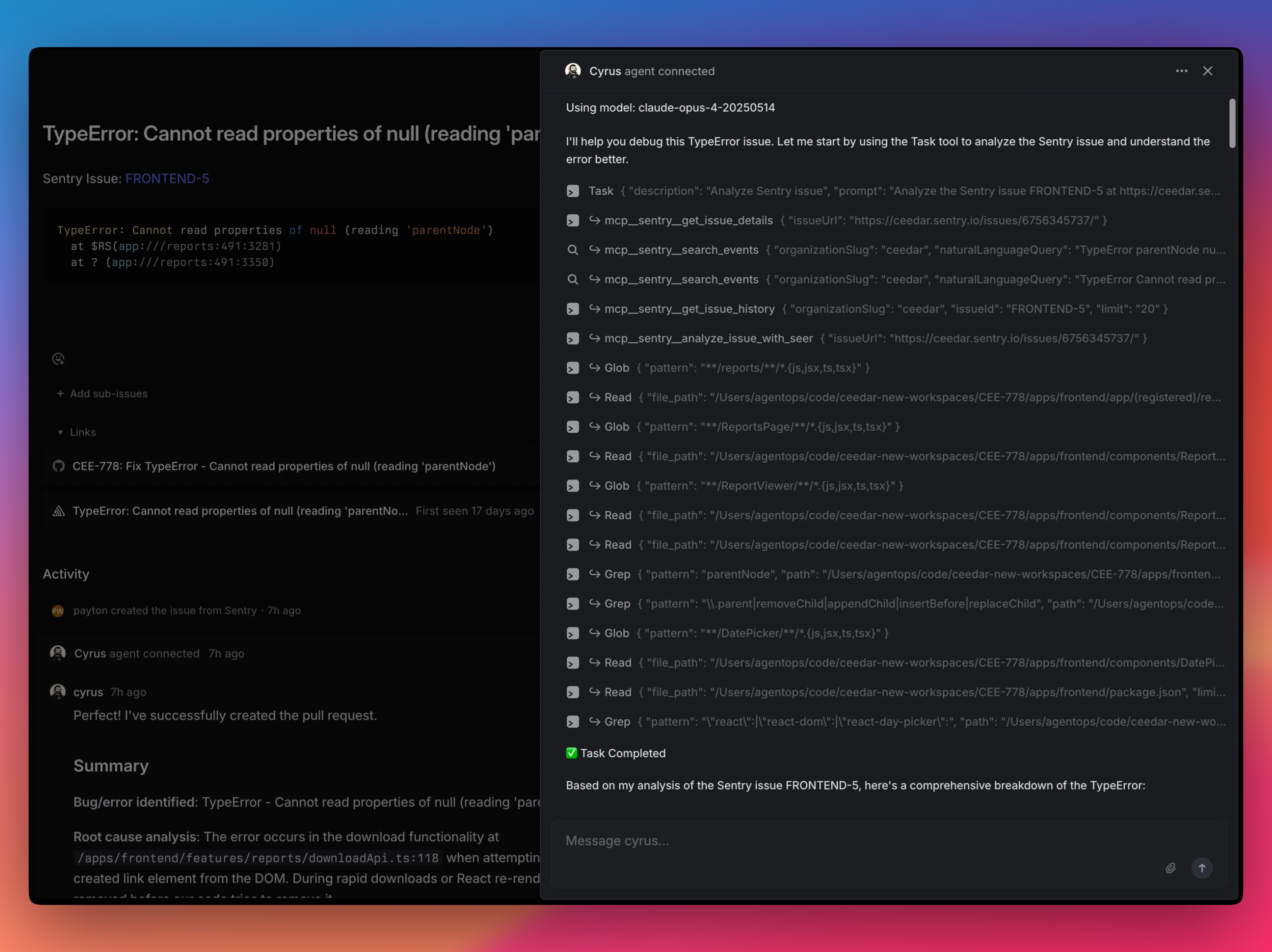
Task: Select the Glob **/ReportsPage/** pattern text
Action: (x=768, y=427)
